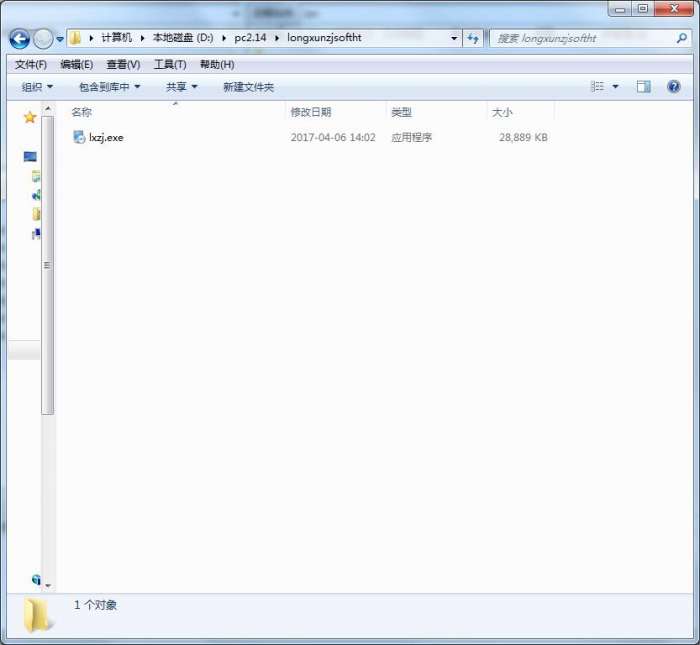Click the 新建文件夹 (New folder) button

coord(248,87)
